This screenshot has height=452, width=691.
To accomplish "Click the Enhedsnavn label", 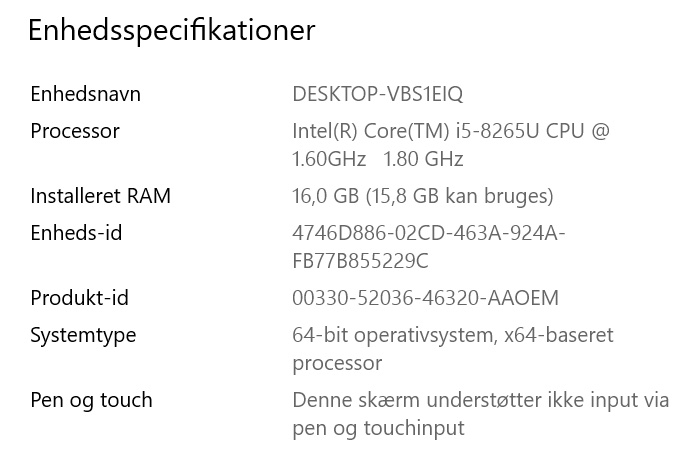I will [x=85, y=94].
